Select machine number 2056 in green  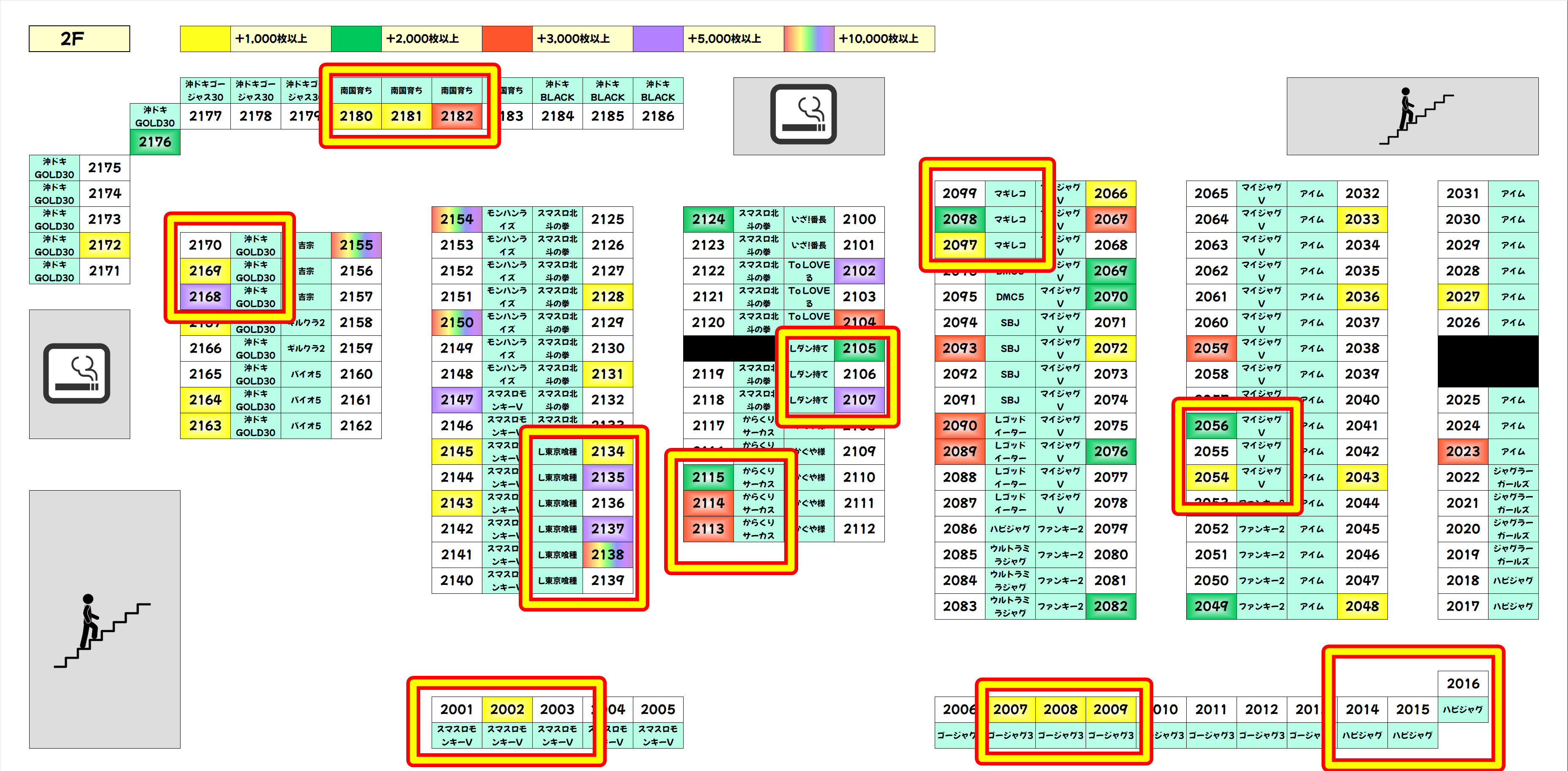click(1211, 426)
